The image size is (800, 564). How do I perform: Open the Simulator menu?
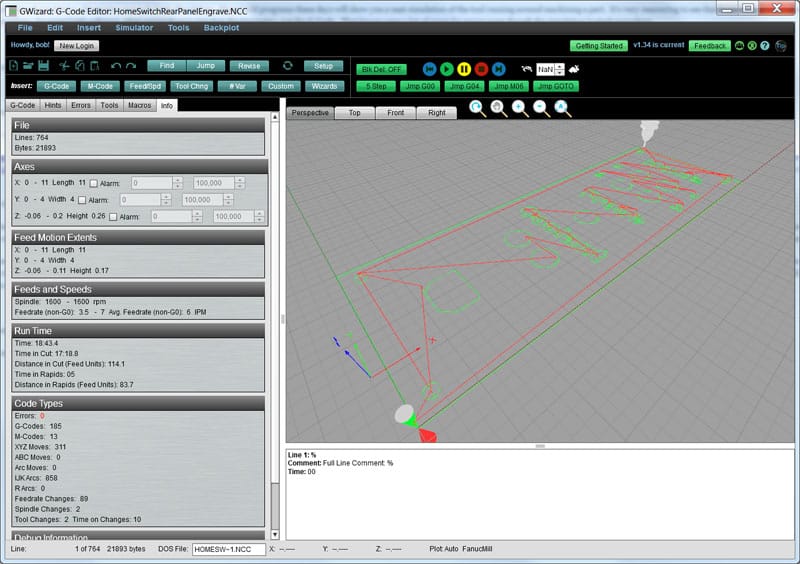click(134, 28)
